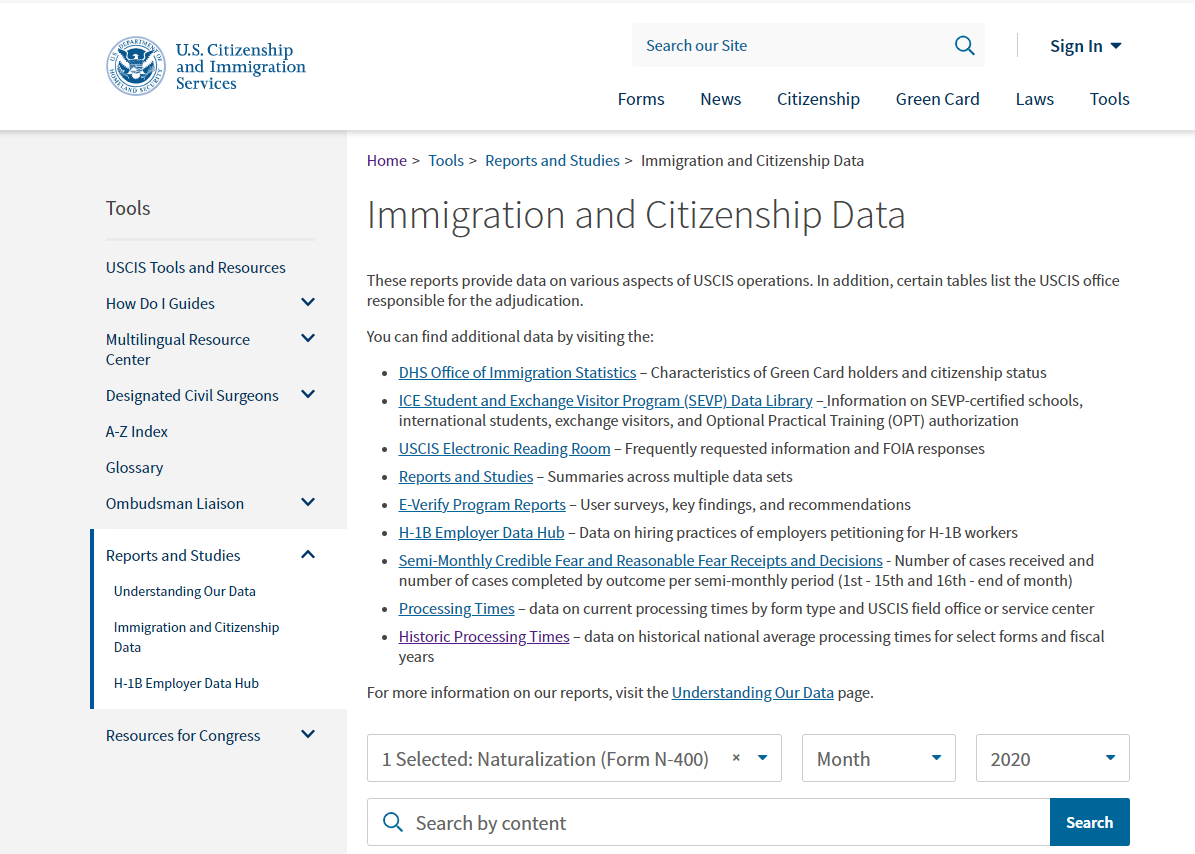Open the Tools menu in header
This screenshot has height=854, width=1195.
[x=1109, y=99]
